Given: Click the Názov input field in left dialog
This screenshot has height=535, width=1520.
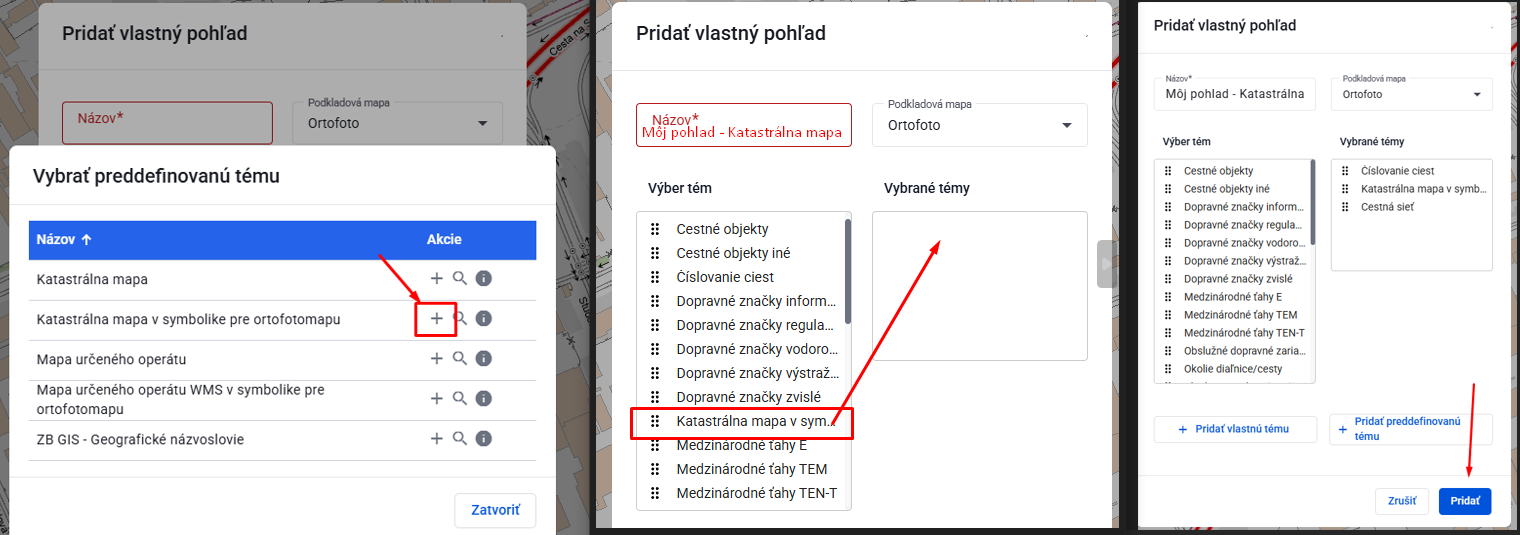Looking at the screenshot, I should [167, 122].
